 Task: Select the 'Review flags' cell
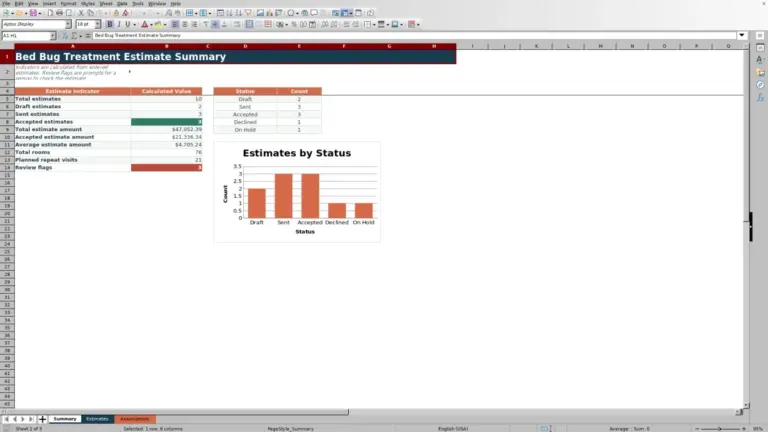[72, 168]
